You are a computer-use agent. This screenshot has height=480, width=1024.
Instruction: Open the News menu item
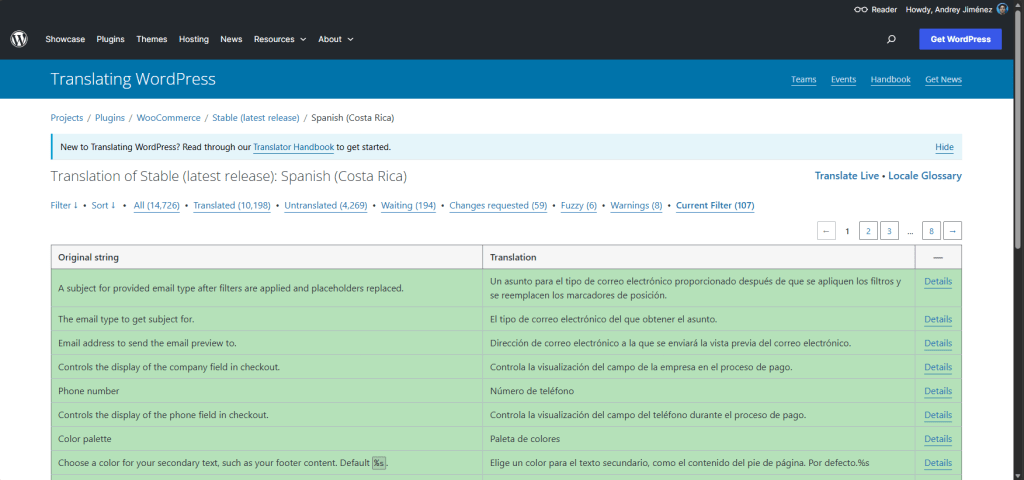click(x=231, y=39)
